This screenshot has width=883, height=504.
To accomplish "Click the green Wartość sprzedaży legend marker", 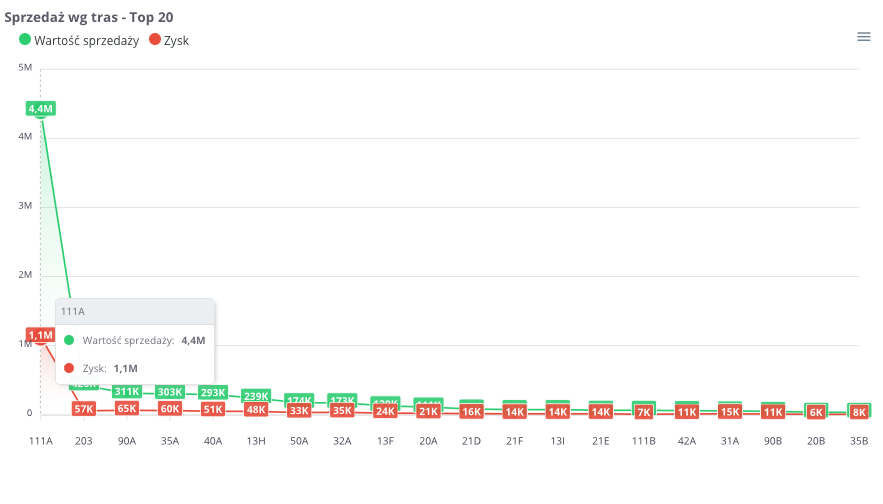I will click(25, 40).
